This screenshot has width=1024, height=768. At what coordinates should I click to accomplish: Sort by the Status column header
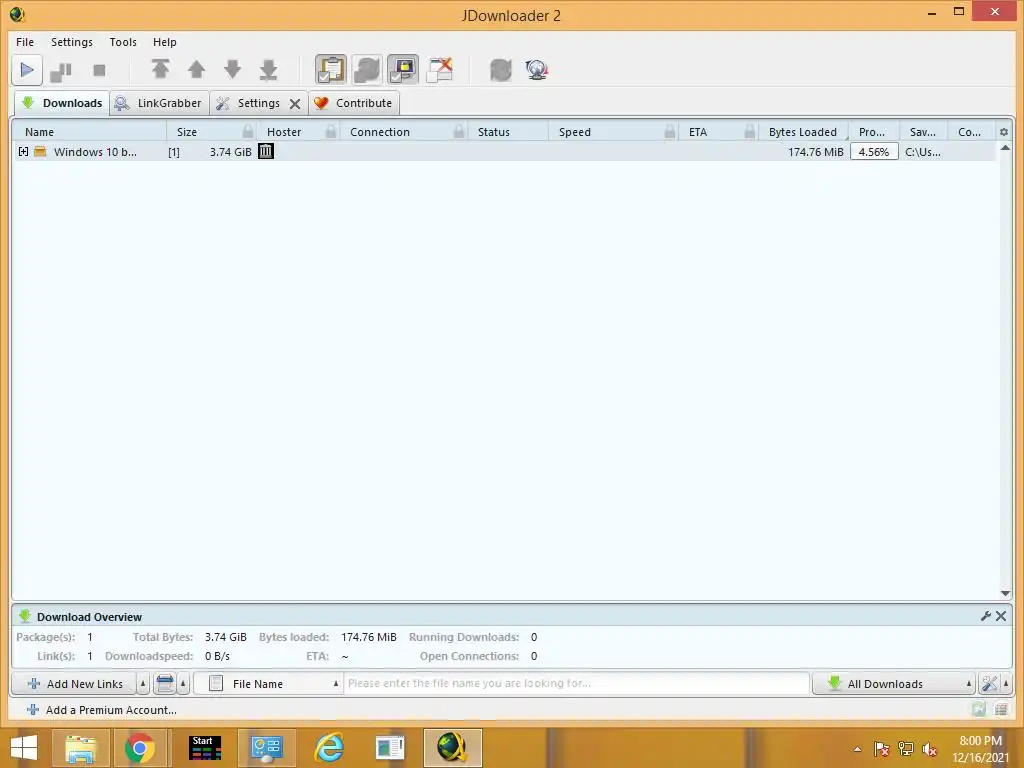click(x=509, y=132)
